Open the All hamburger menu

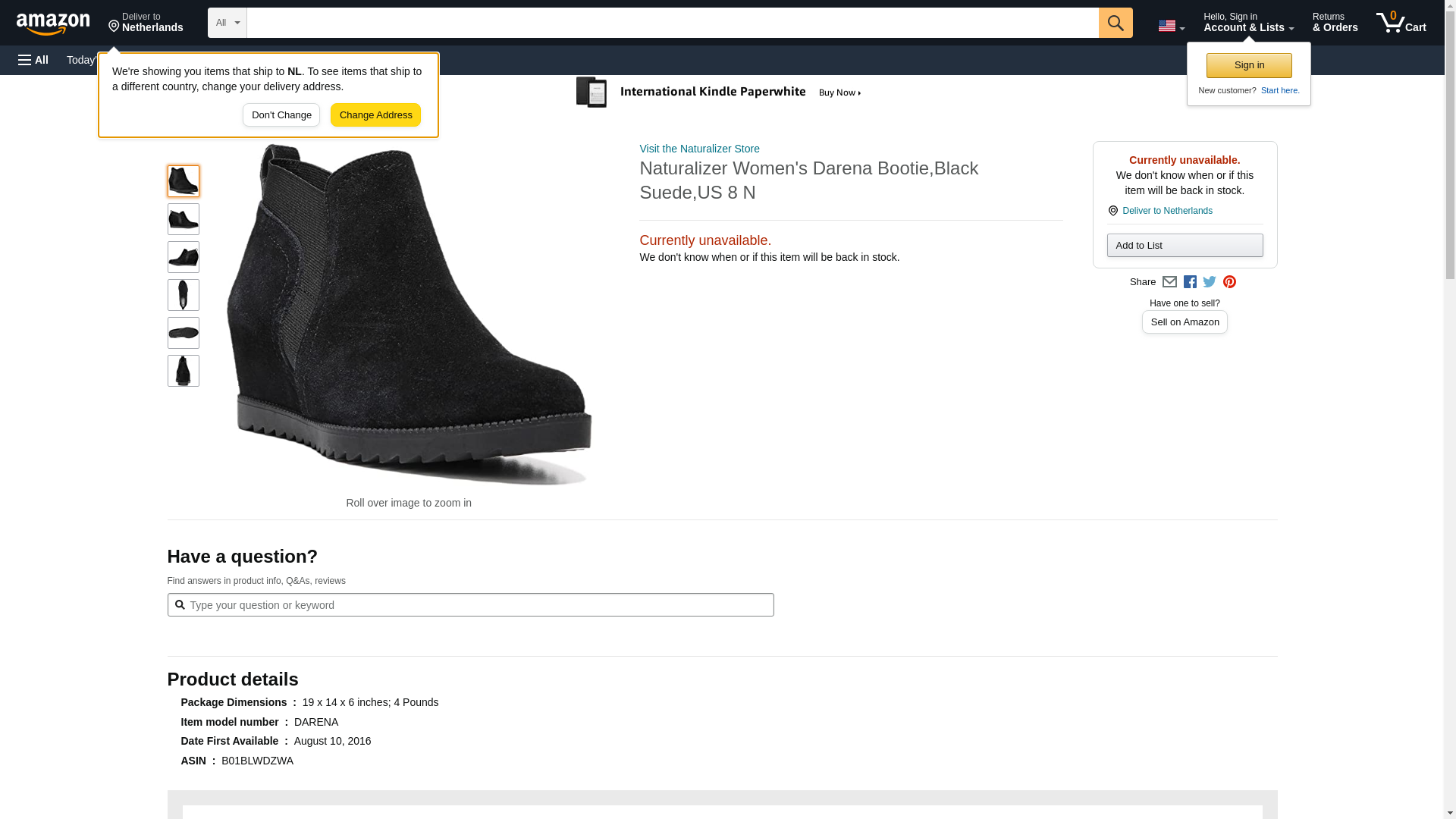point(33,60)
